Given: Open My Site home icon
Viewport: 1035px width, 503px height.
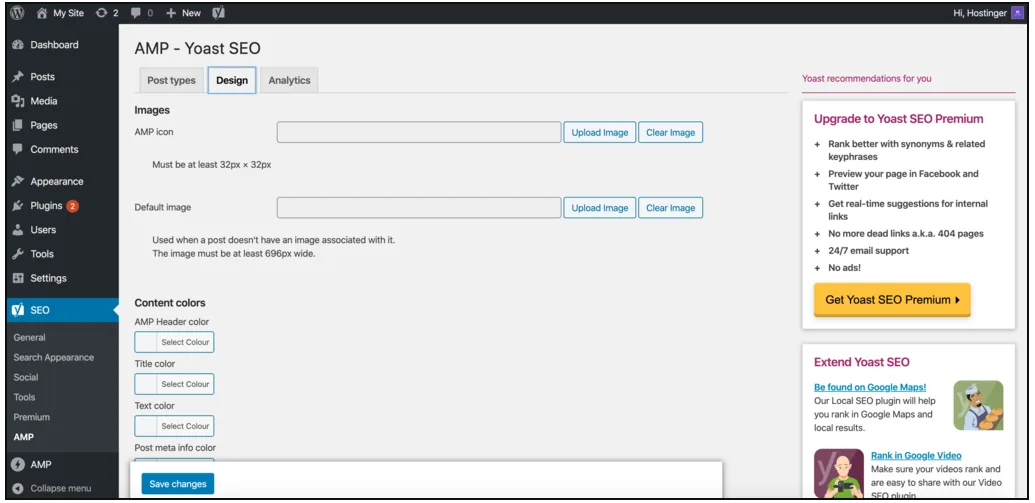Looking at the screenshot, I should pos(42,13).
